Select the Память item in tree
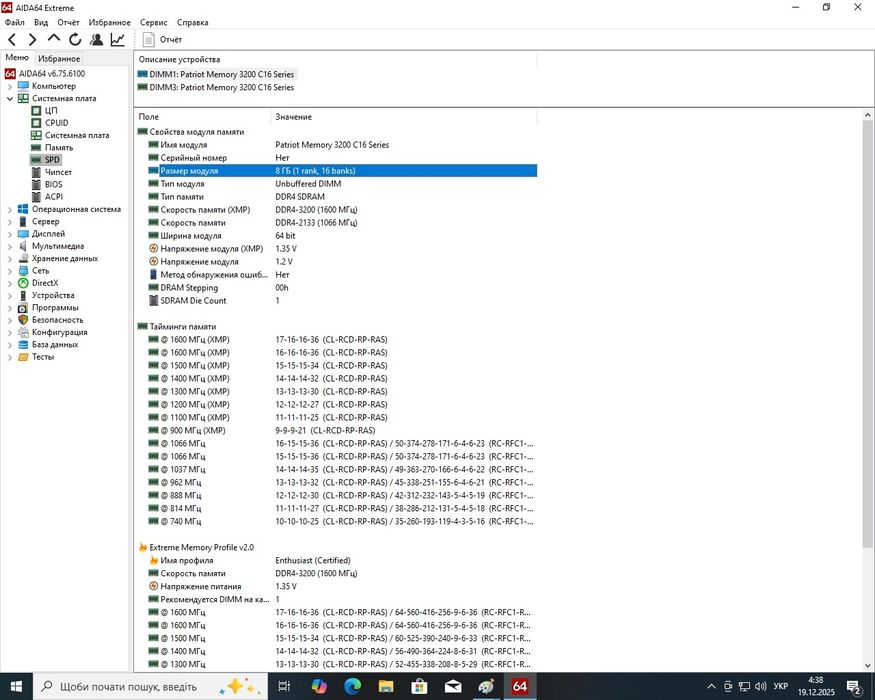The height and width of the screenshot is (700, 875). click(x=59, y=147)
